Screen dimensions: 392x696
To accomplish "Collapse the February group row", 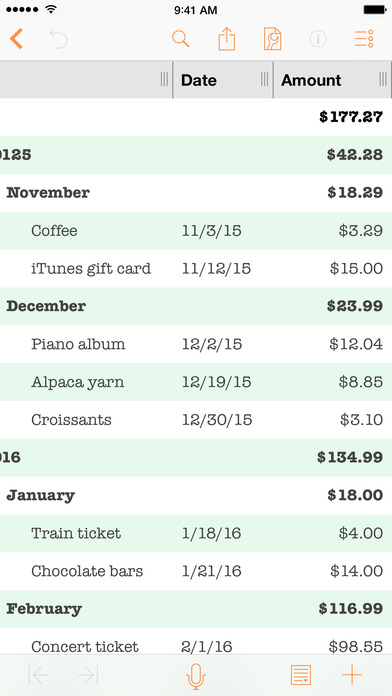I will [x=196, y=609].
